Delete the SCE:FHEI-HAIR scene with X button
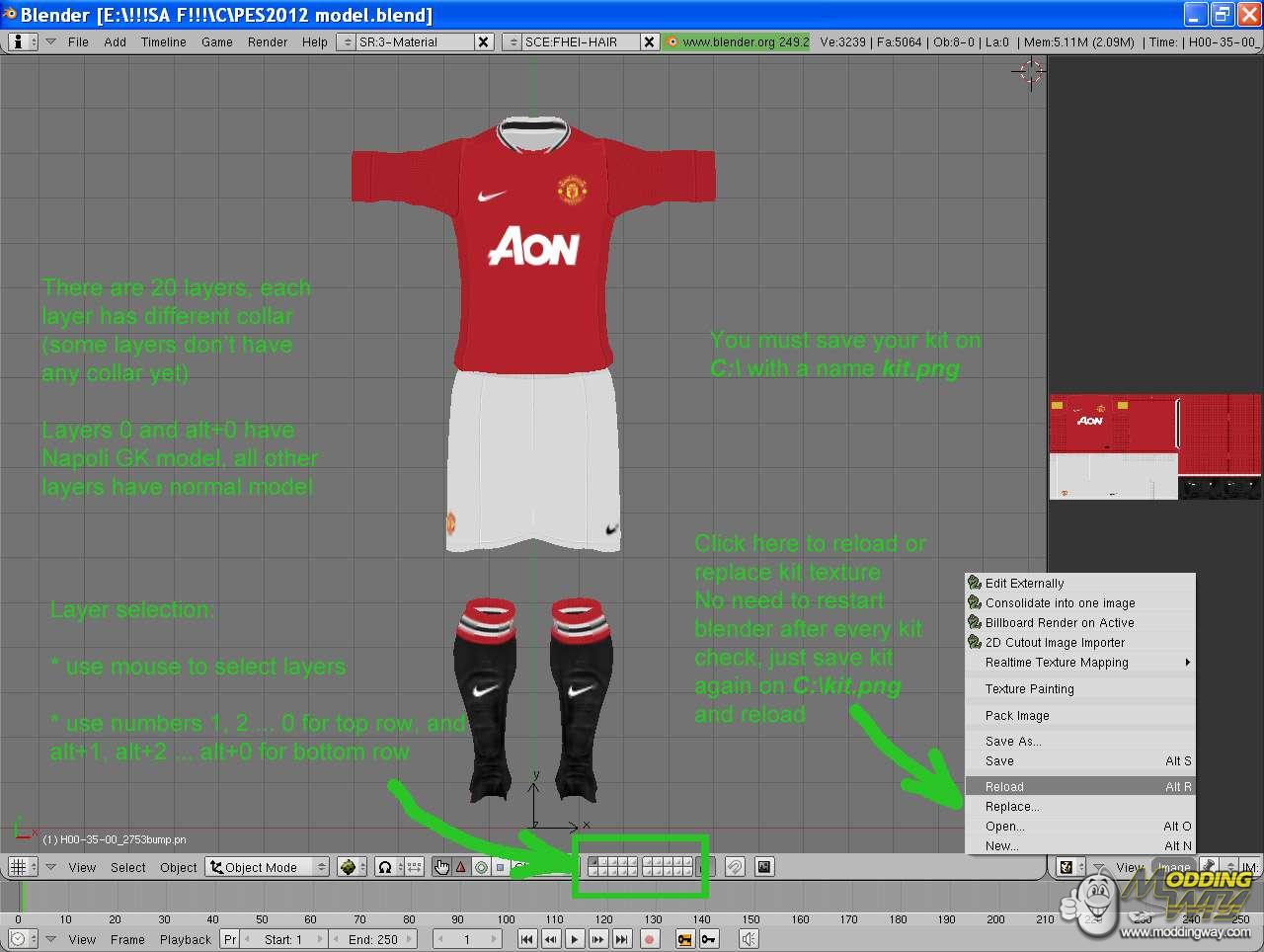1264x952 pixels. point(649,41)
